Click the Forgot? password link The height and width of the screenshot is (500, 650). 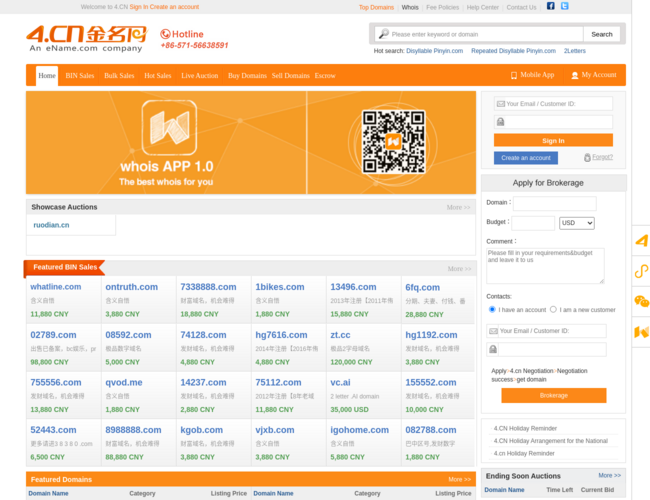click(x=602, y=157)
